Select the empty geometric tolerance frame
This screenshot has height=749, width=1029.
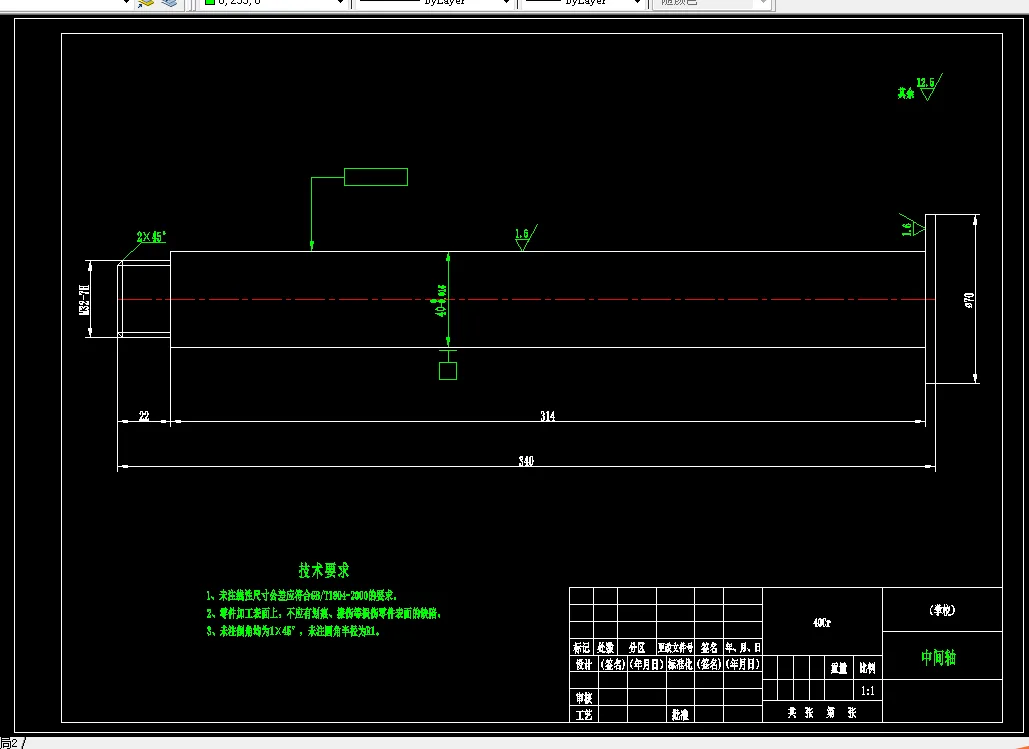point(376,177)
